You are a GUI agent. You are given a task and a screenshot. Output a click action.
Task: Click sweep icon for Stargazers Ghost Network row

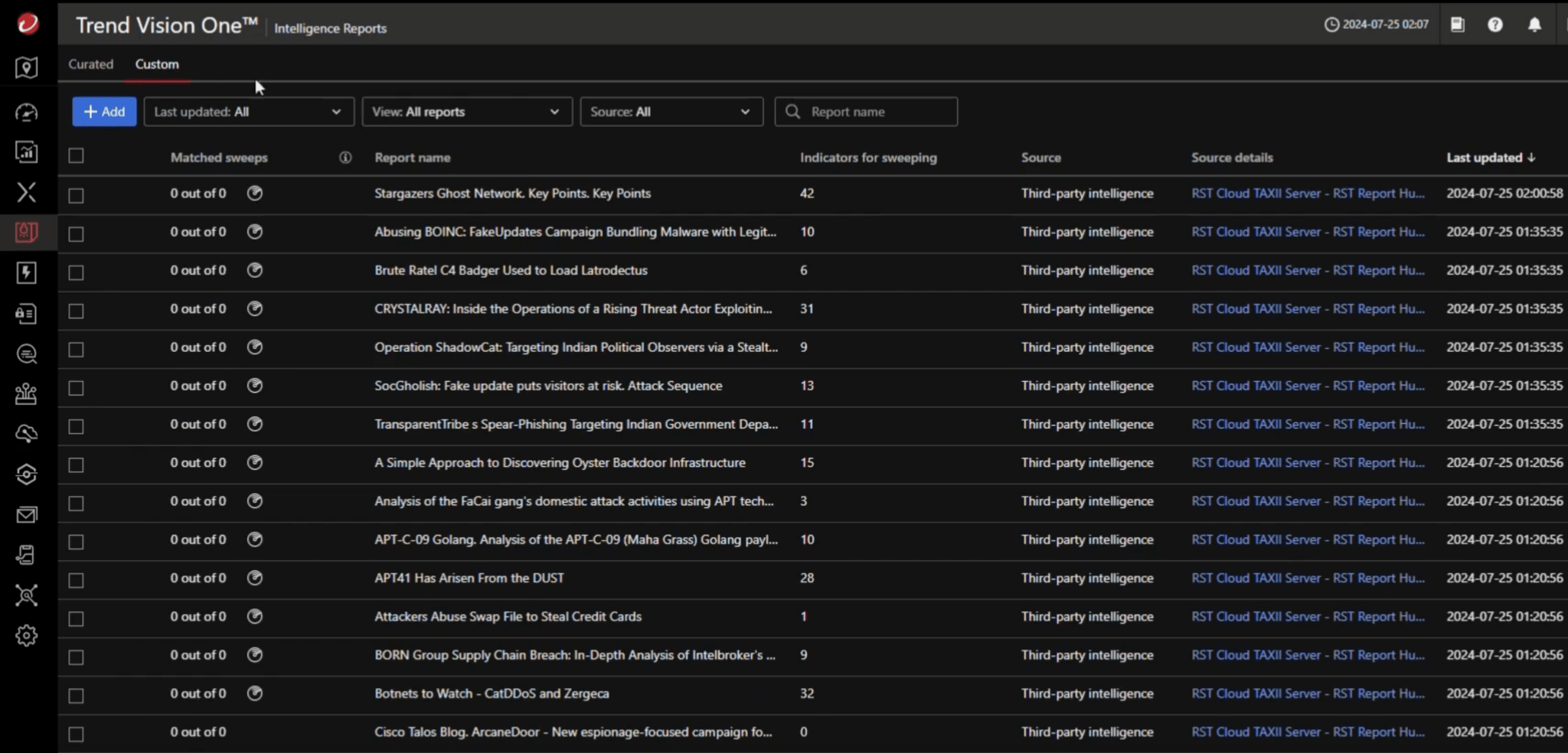point(255,194)
